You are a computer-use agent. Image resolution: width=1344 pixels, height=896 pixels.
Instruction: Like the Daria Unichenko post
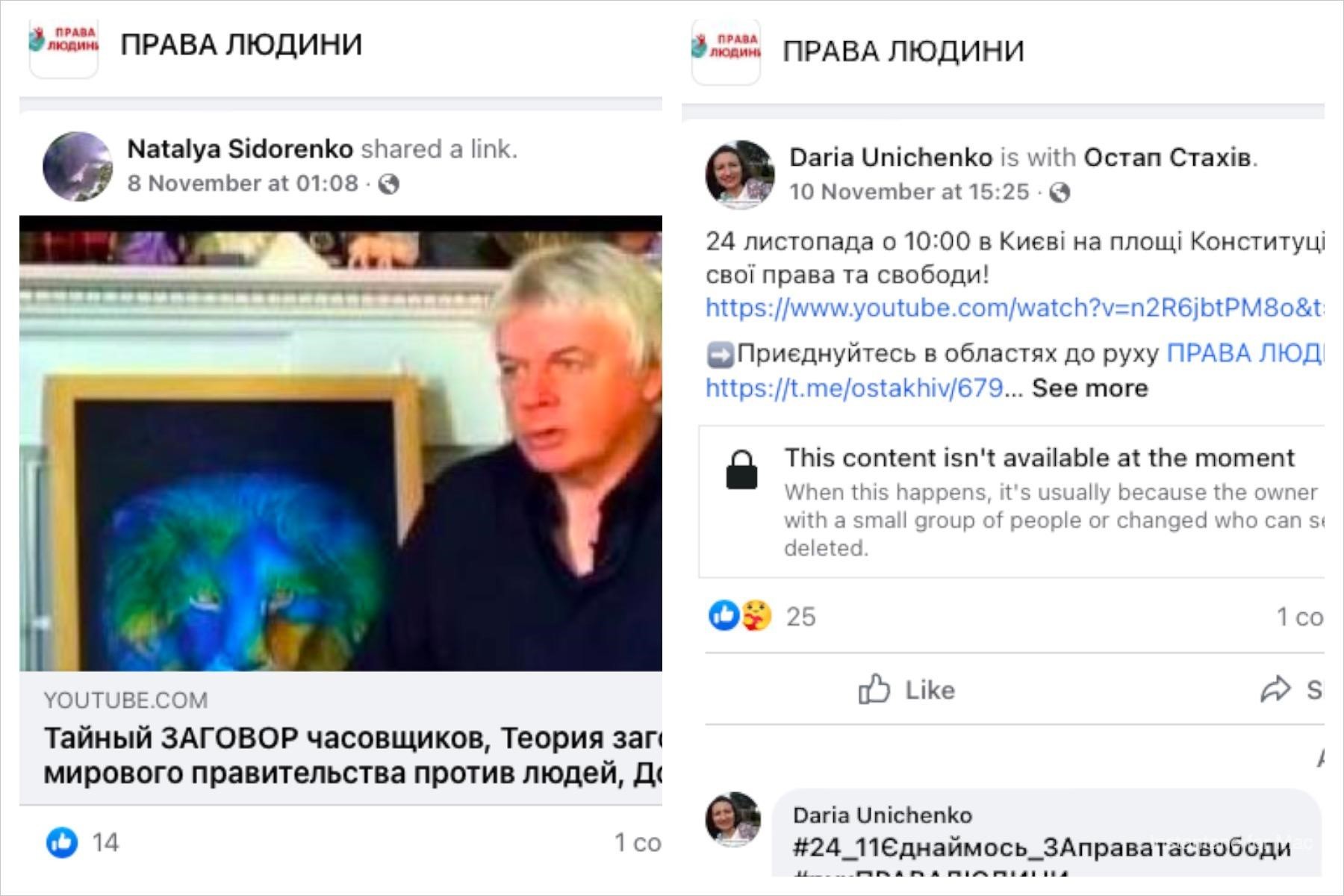point(906,689)
